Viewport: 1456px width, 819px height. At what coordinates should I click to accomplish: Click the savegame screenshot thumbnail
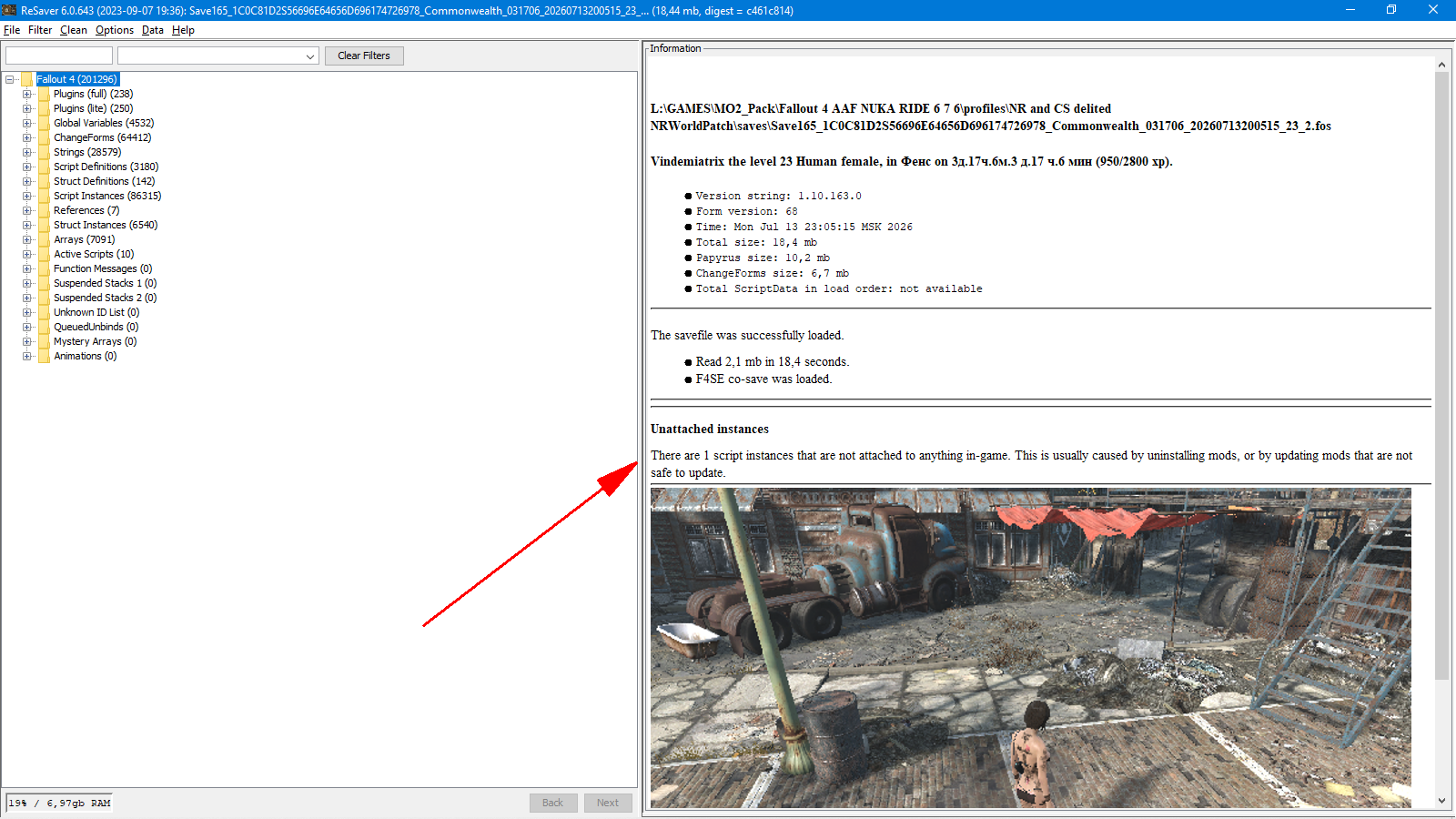tap(1031, 648)
